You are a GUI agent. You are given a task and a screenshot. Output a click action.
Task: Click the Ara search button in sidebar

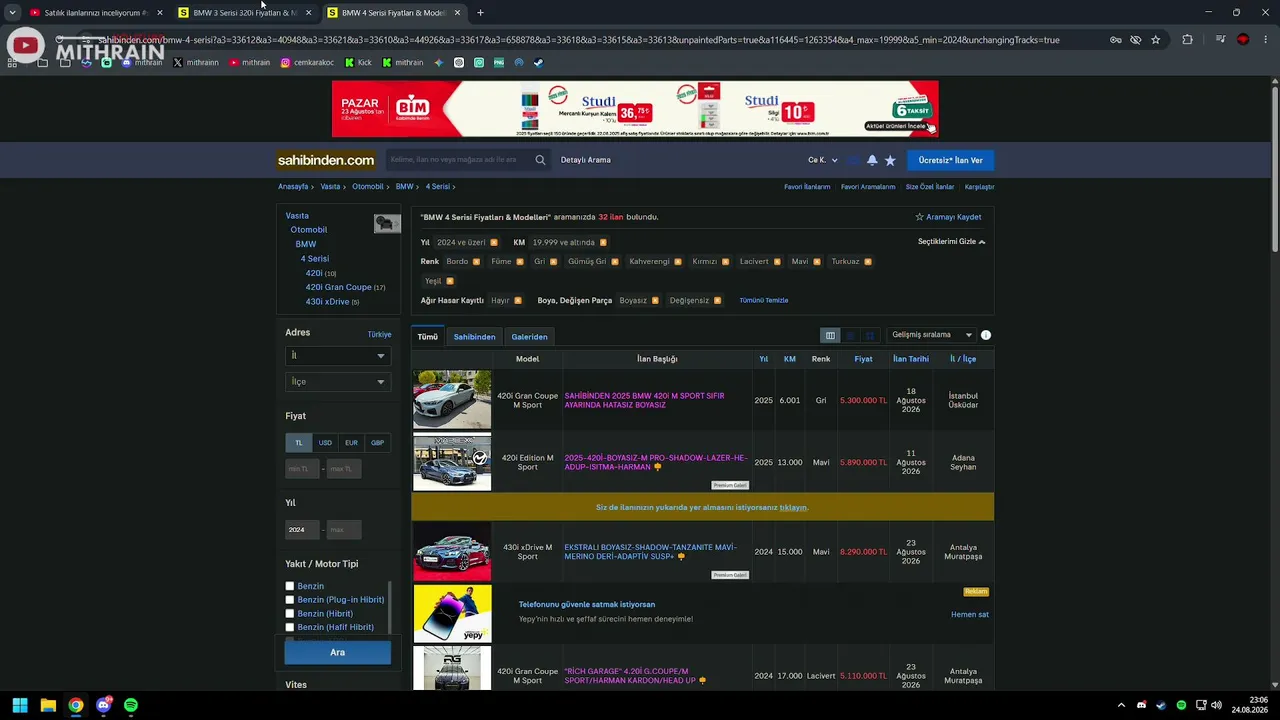pos(337,652)
